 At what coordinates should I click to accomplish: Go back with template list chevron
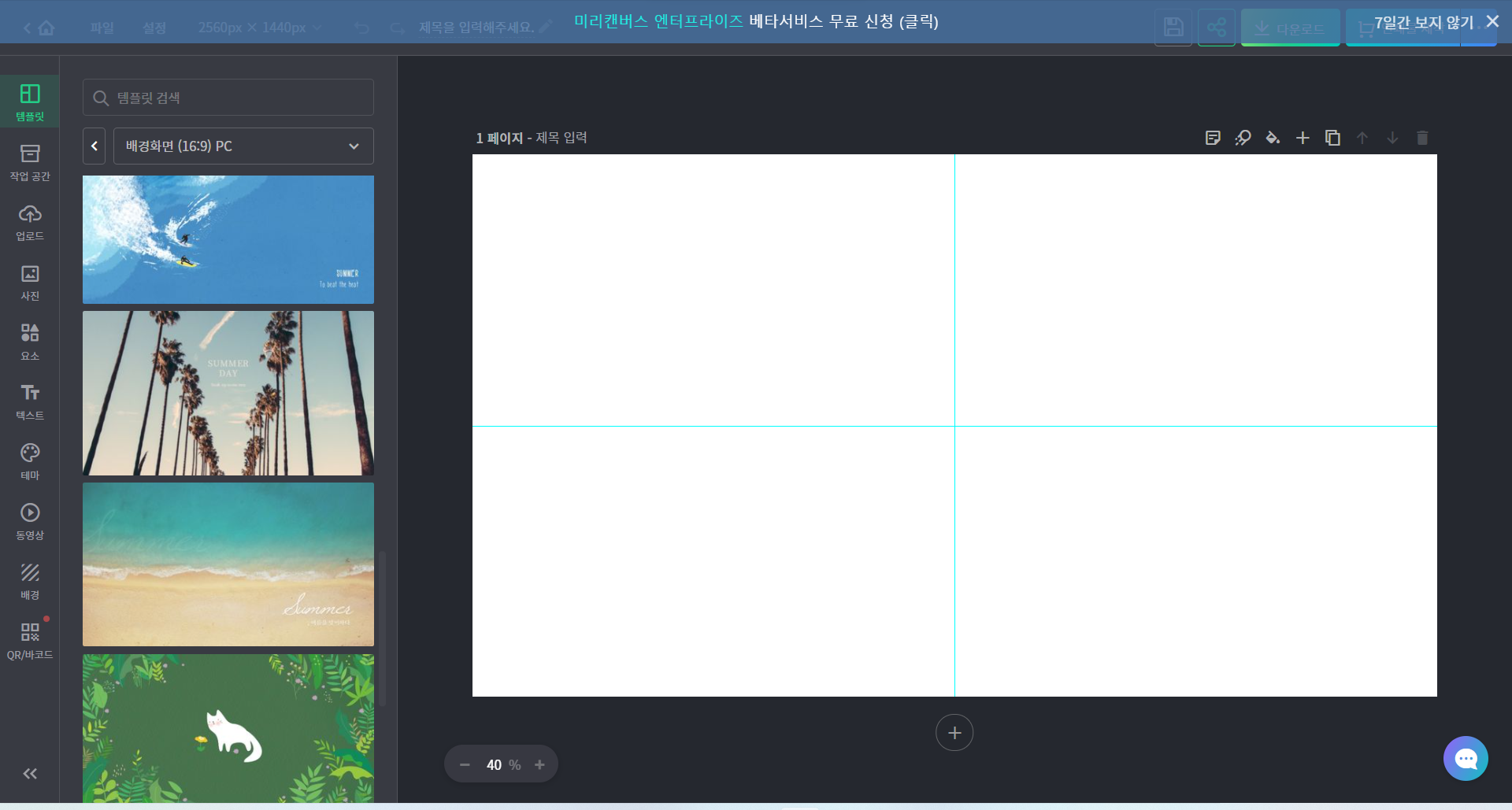pos(94,146)
